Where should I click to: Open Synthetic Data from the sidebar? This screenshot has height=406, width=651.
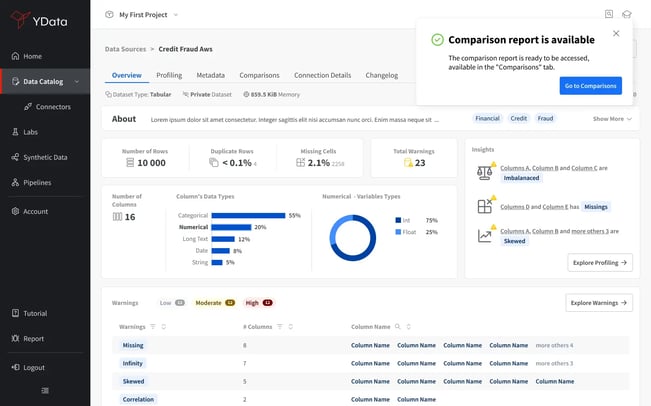click(39, 157)
